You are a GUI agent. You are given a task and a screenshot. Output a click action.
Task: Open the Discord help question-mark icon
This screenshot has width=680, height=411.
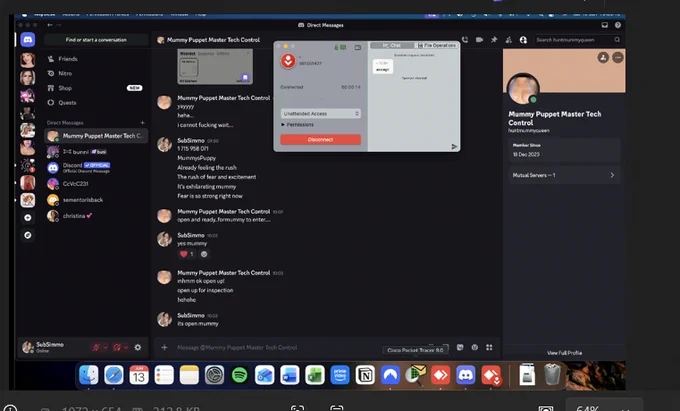[x=618, y=25]
